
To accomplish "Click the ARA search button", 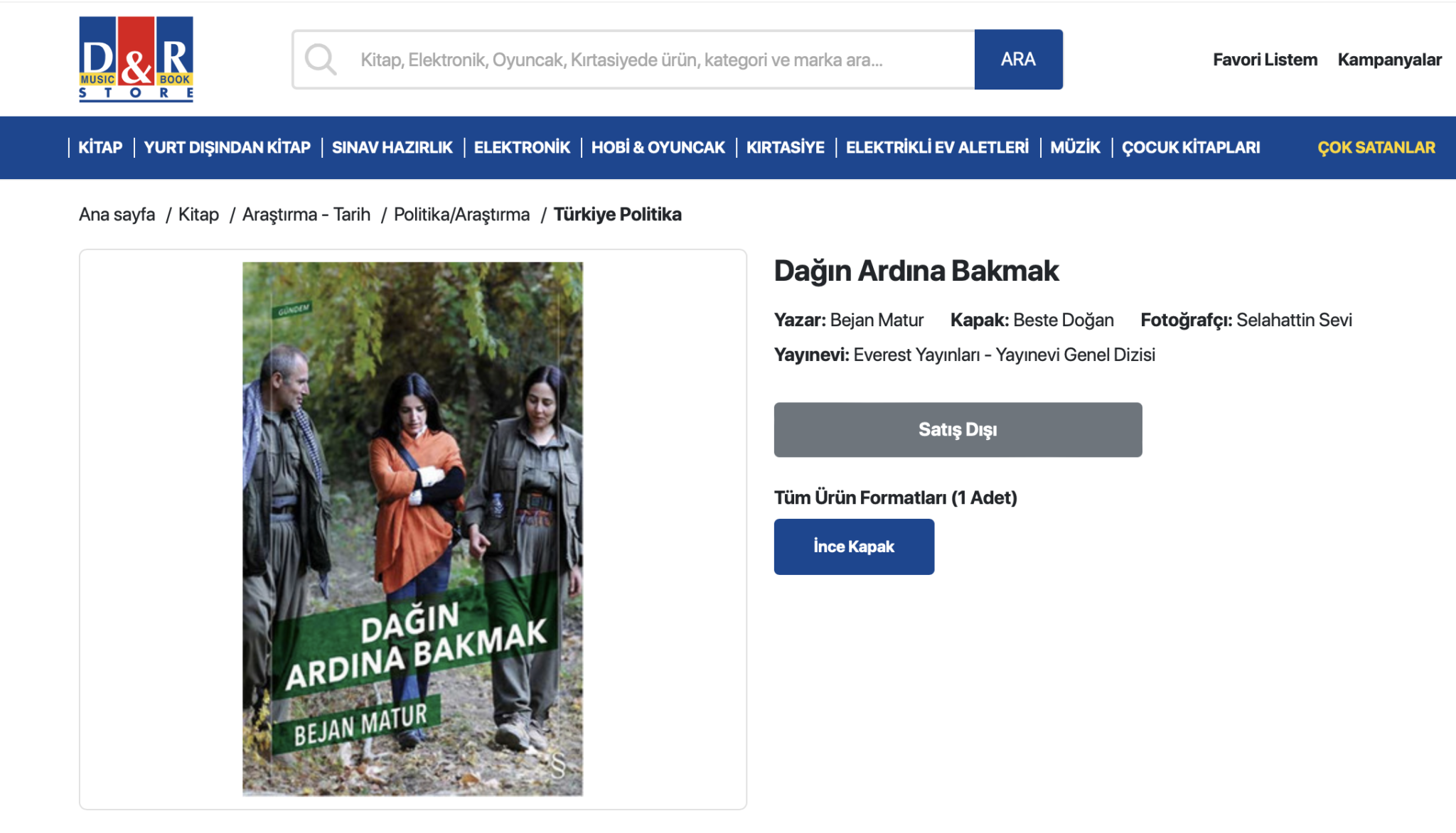I will pos(1018,60).
